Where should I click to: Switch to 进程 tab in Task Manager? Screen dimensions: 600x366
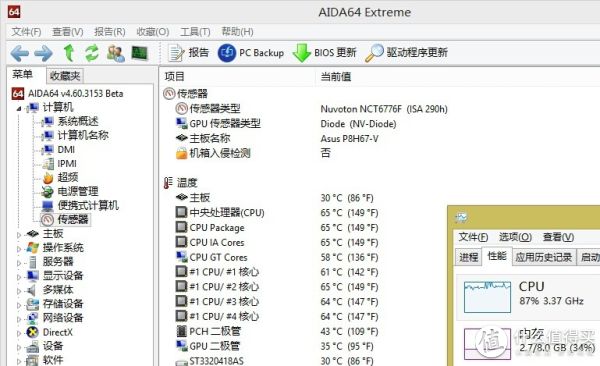(x=469, y=257)
